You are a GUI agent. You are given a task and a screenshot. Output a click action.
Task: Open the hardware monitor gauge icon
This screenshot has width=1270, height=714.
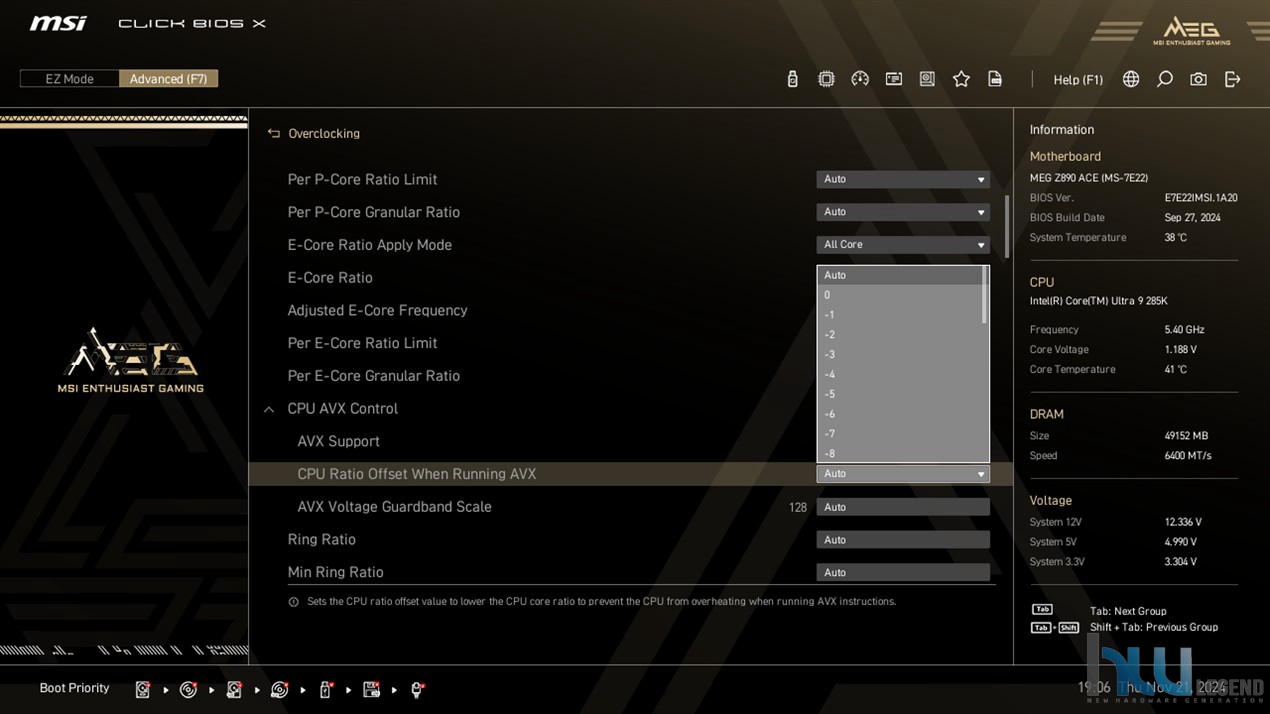(x=860, y=79)
